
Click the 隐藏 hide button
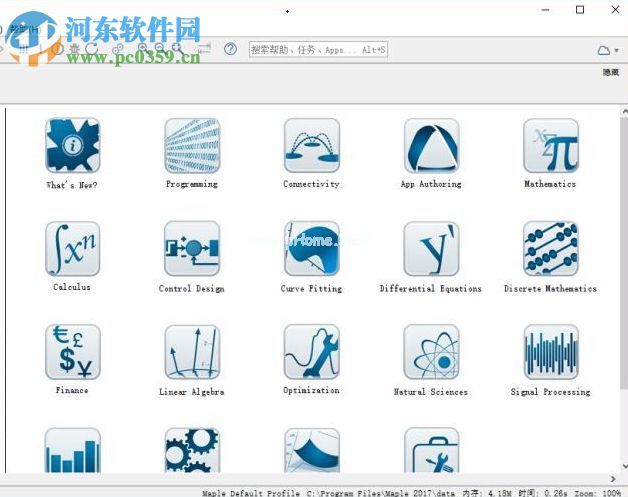pos(611,72)
